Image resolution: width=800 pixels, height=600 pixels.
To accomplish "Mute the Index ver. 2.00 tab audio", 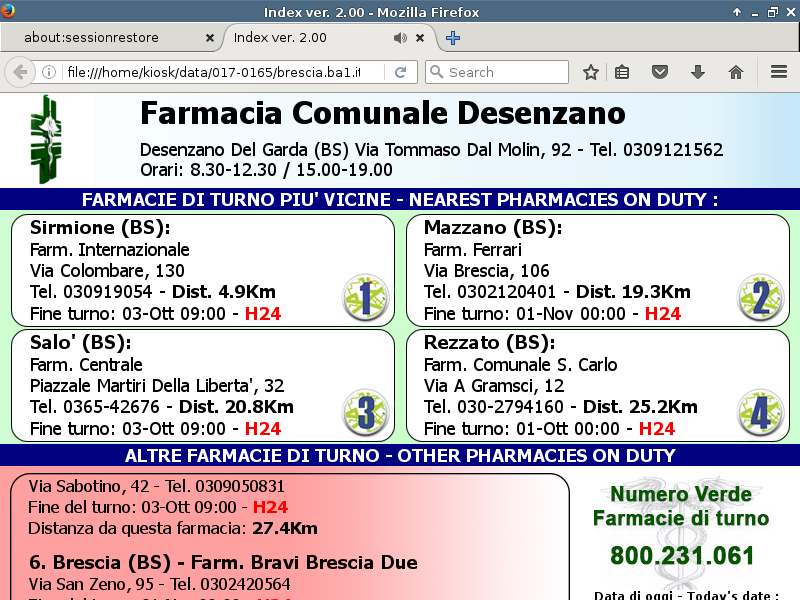I will tap(400, 38).
